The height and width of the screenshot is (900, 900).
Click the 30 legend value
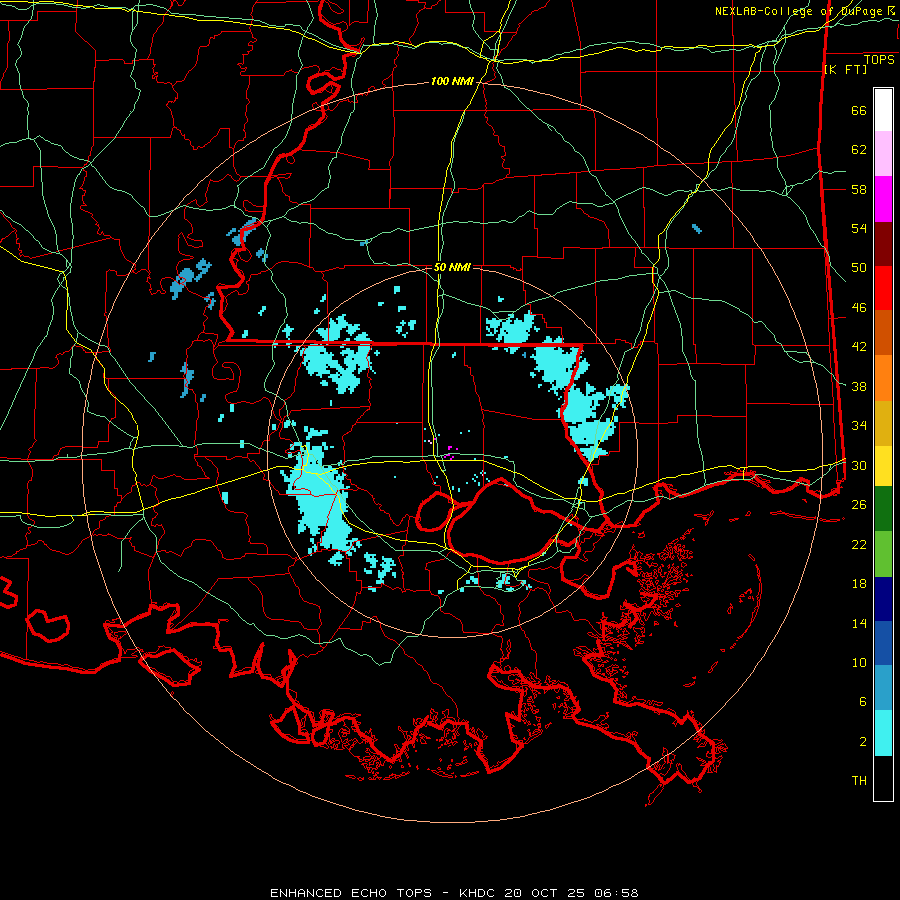(x=859, y=465)
